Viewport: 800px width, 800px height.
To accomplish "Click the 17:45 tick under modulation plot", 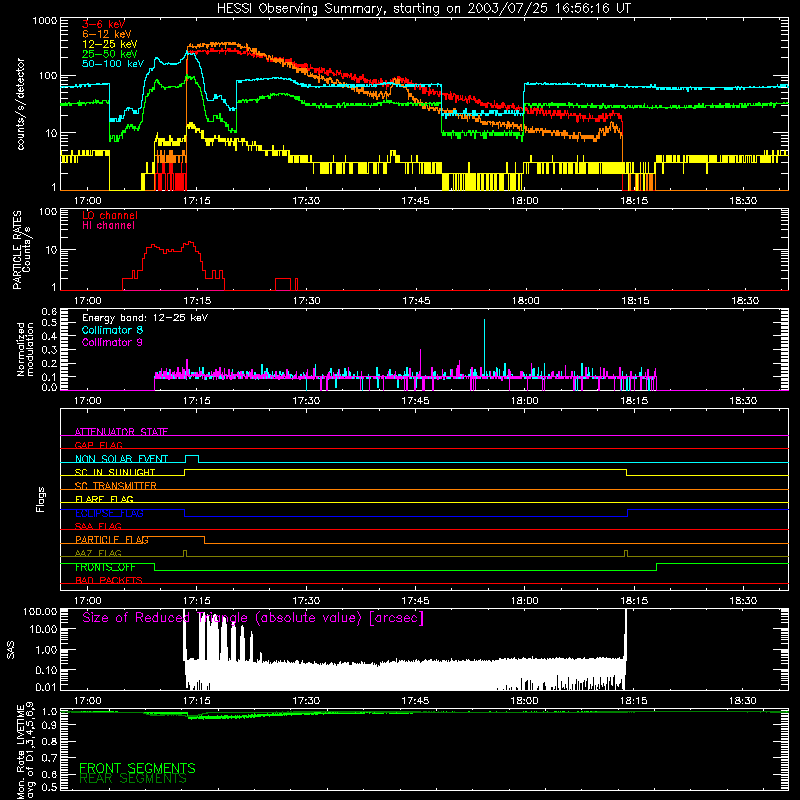I will 415,401.
